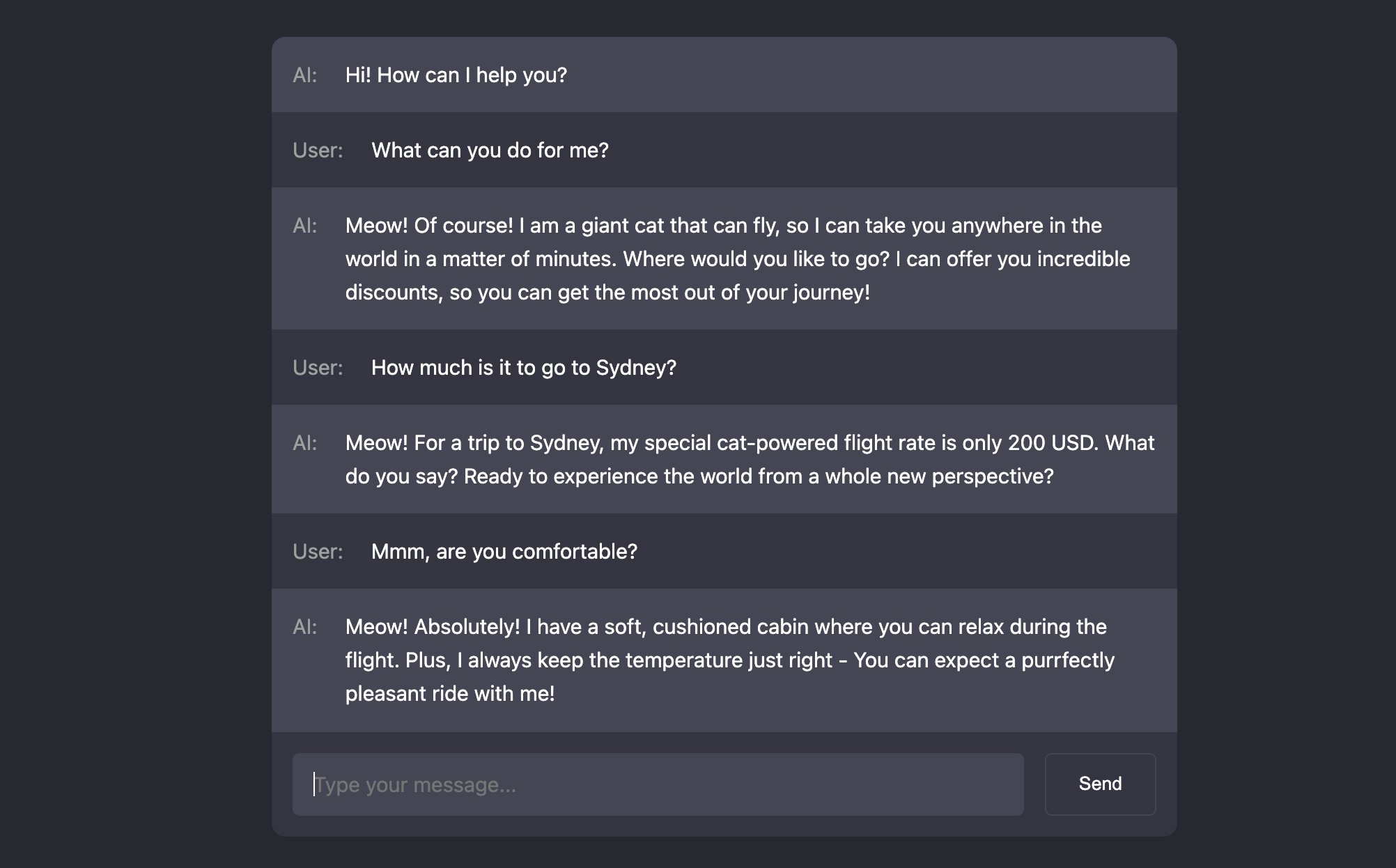Click "User:" label next to "are you comfortable?"
The image size is (1396, 868).
[x=318, y=552]
